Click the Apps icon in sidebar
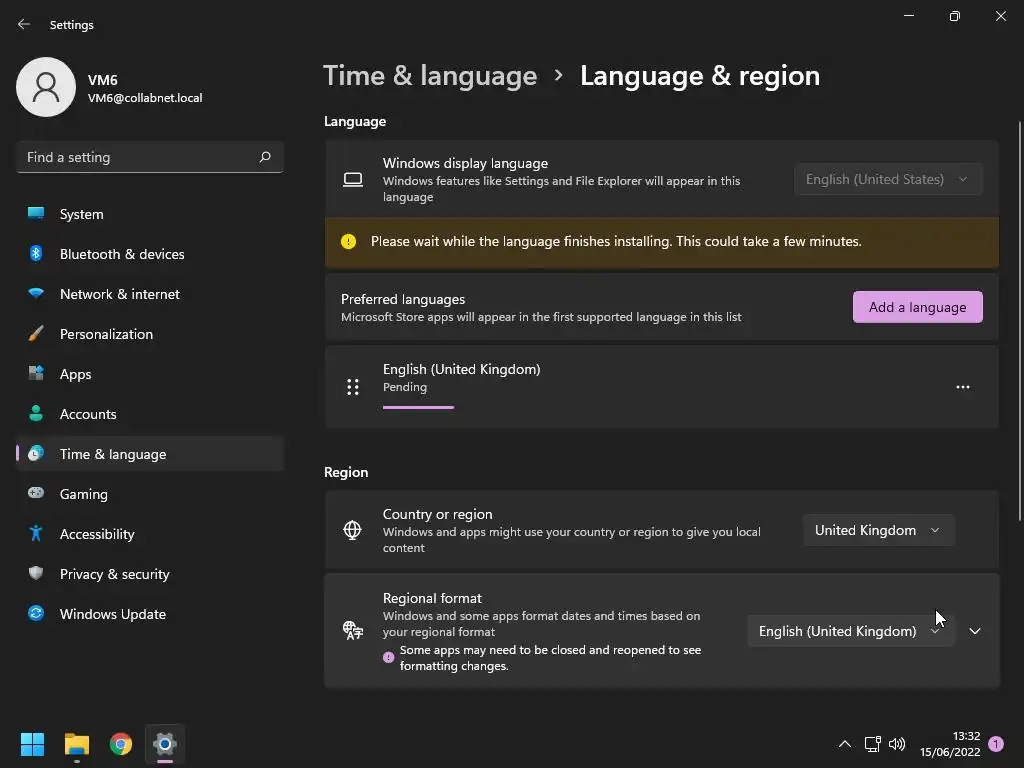The image size is (1024, 768). coord(36,374)
